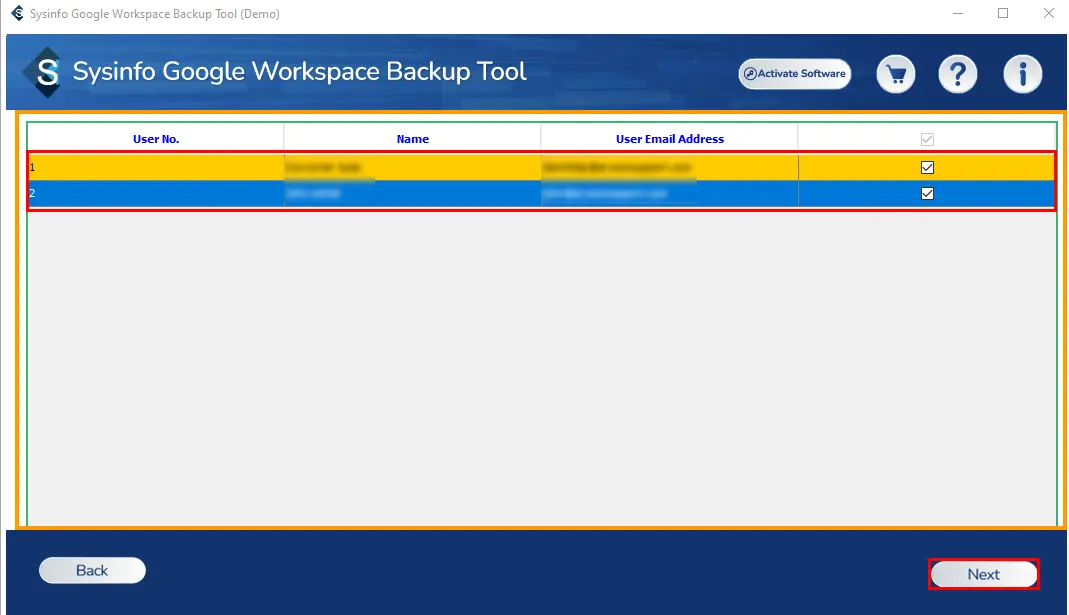Open the question mark help icon
The image size is (1069, 615).
coord(958,74)
